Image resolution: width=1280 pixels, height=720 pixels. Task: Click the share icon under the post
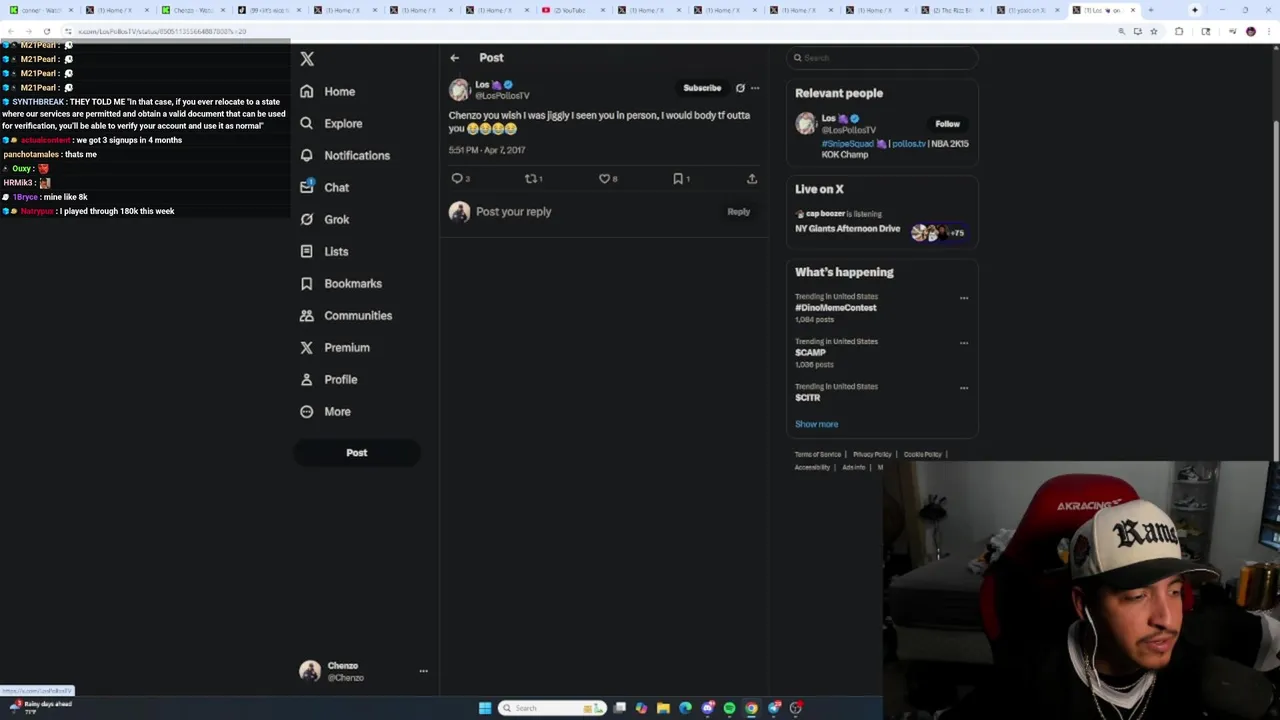752,178
